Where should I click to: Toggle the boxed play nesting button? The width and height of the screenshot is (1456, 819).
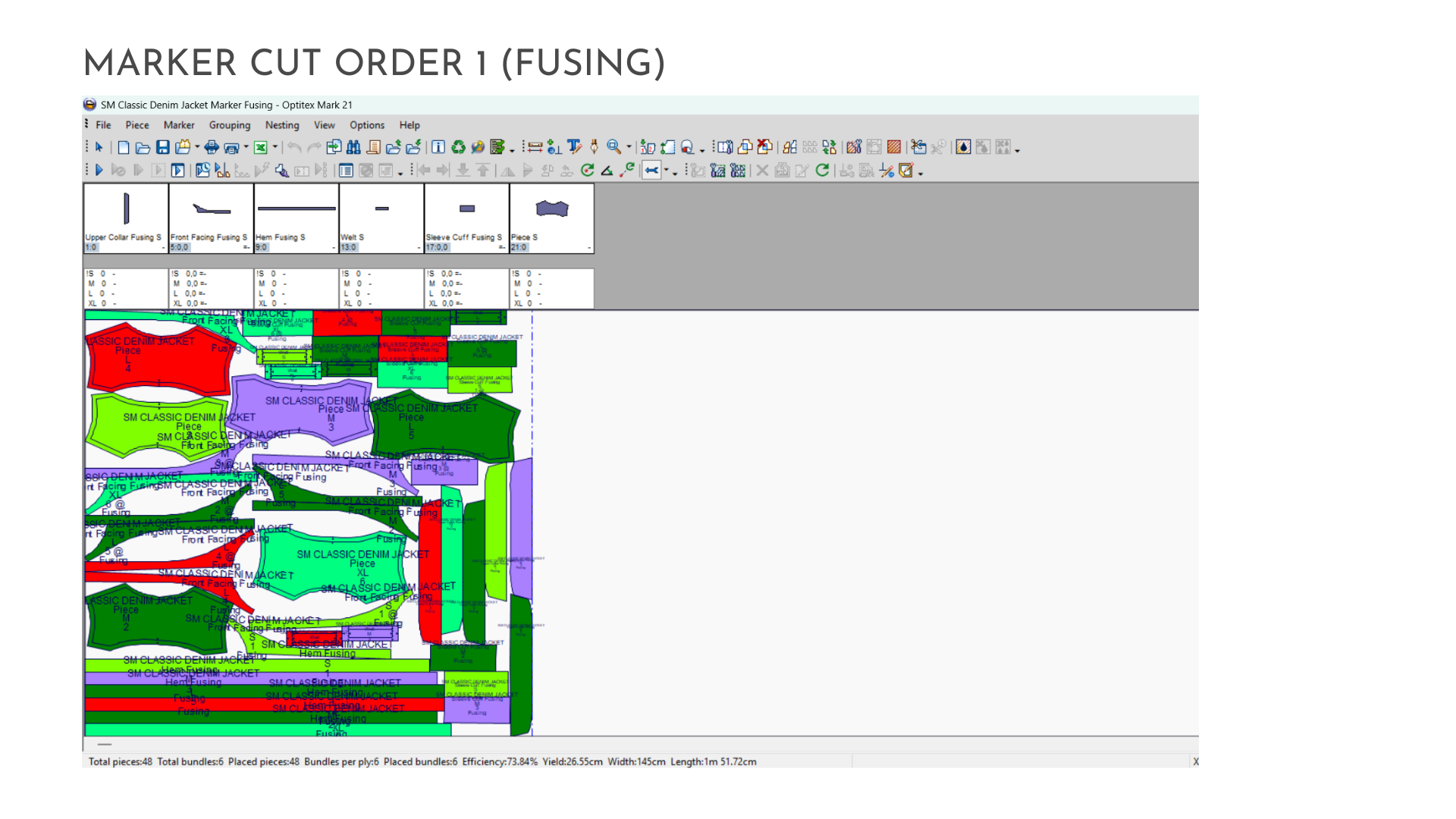(x=177, y=171)
